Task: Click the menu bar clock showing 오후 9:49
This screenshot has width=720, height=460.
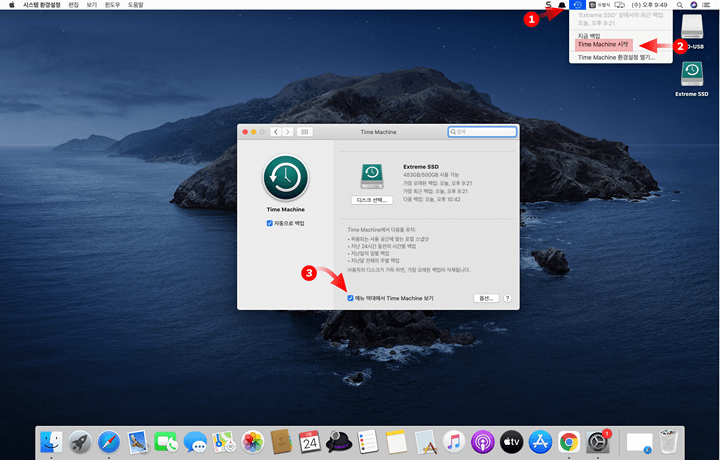Action: 649,5
